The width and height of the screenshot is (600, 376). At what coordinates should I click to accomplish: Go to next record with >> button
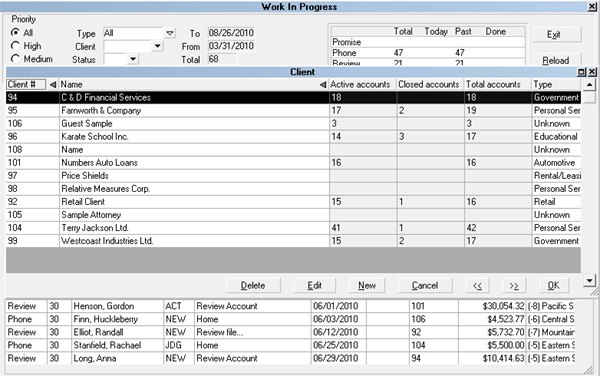[514, 285]
